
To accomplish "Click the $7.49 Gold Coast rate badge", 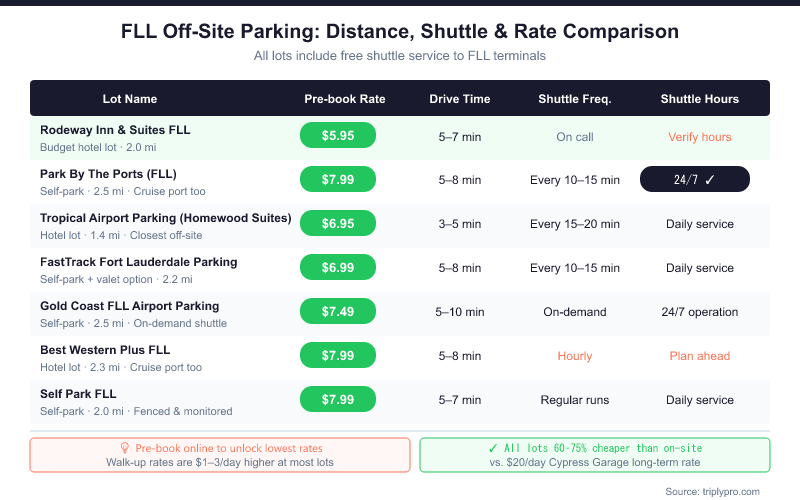I will tap(338, 312).
